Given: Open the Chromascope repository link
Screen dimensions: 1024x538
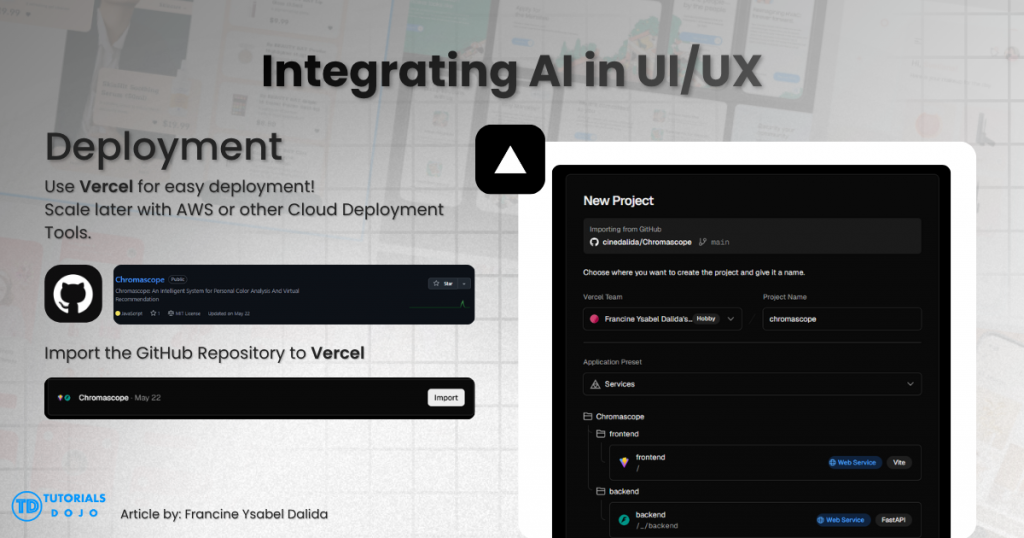Looking at the screenshot, I should pyautogui.click(x=140, y=279).
